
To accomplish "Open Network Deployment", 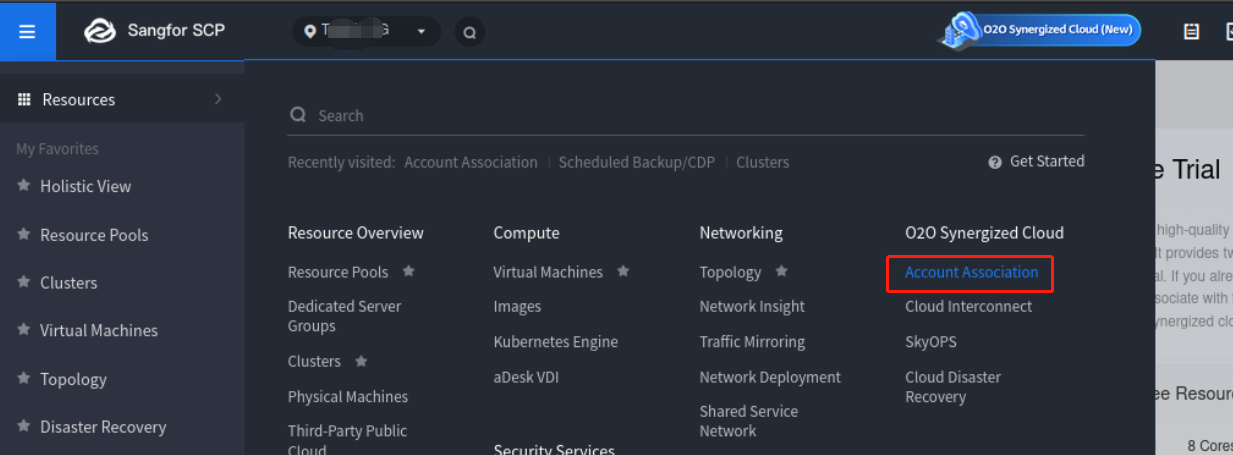I will (770, 377).
